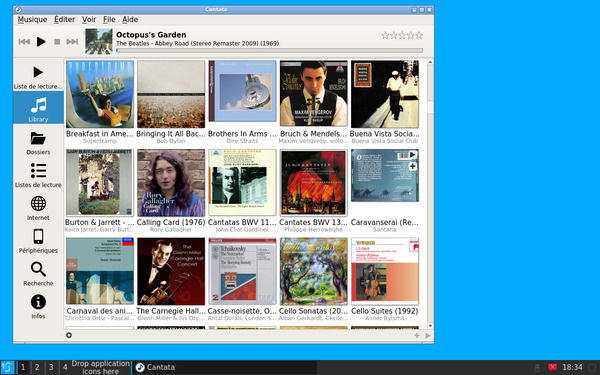Open the Cantates BWV 13 album cover

[313, 183]
